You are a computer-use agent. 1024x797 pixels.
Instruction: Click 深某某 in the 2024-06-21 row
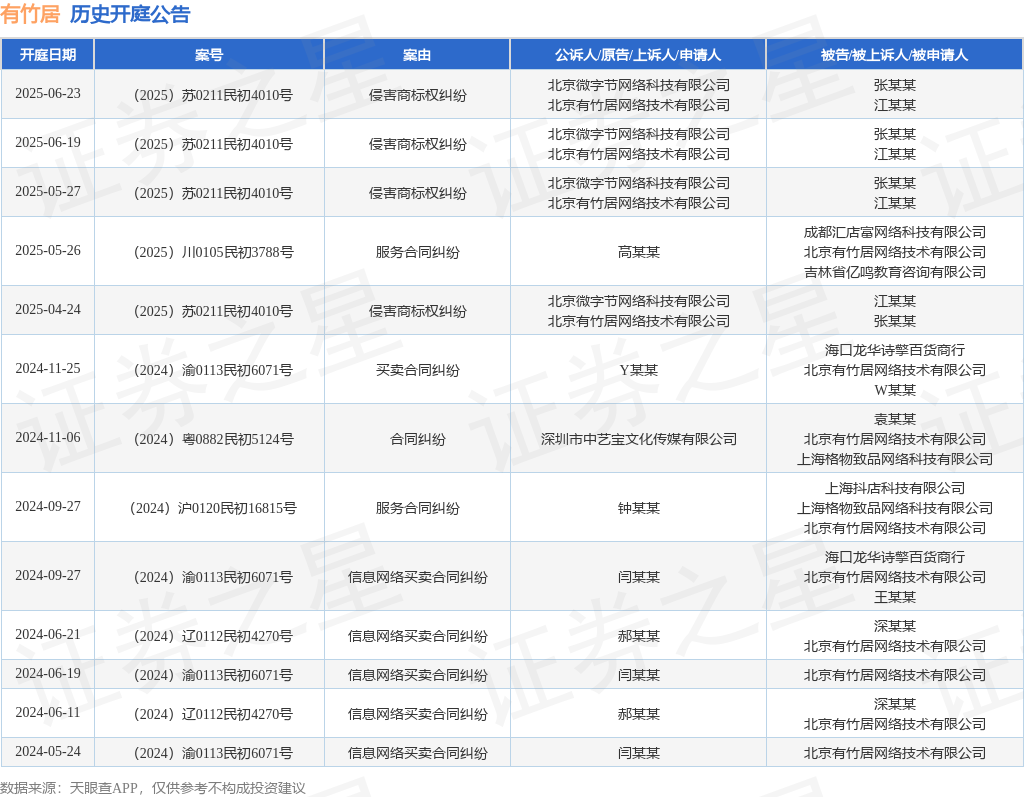click(895, 626)
